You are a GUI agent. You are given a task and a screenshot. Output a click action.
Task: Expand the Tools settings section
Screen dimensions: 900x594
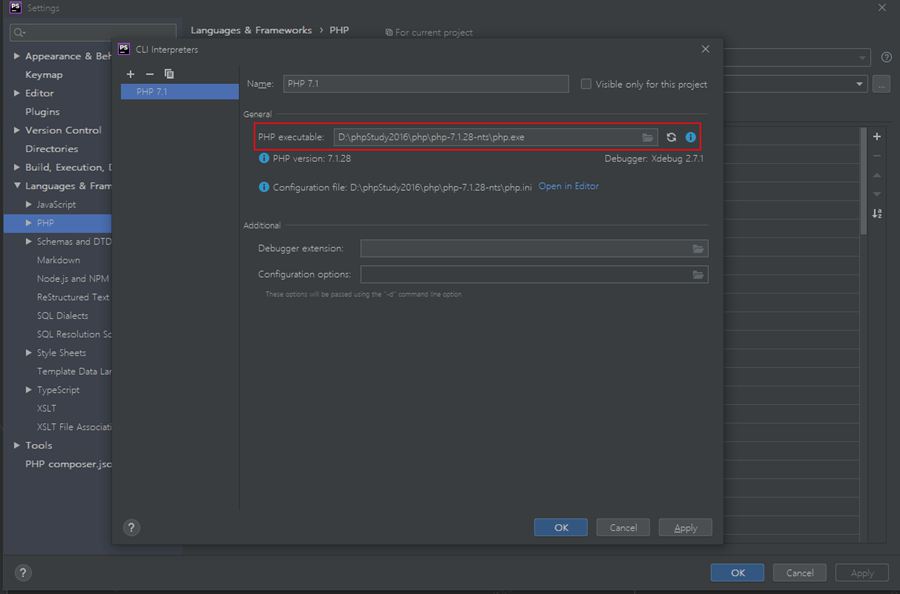17,446
